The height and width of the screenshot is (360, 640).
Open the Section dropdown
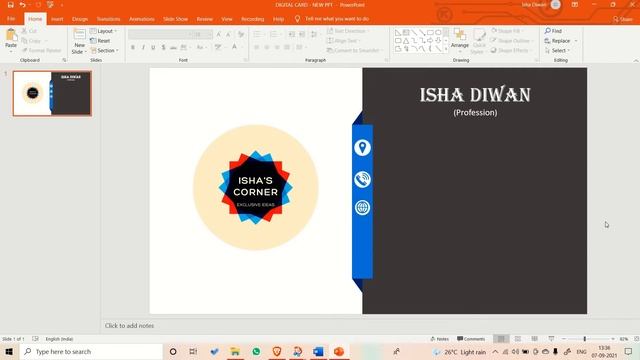pos(104,51)
